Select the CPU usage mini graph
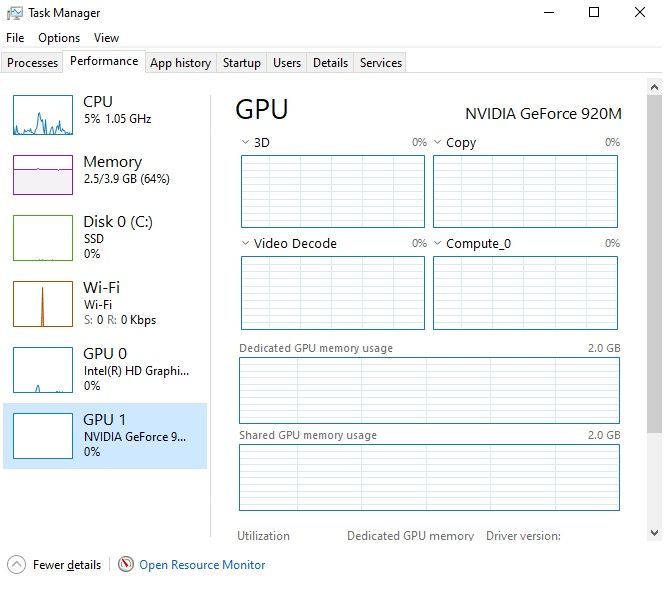This screenshot has height=592, width=664. 43,115
